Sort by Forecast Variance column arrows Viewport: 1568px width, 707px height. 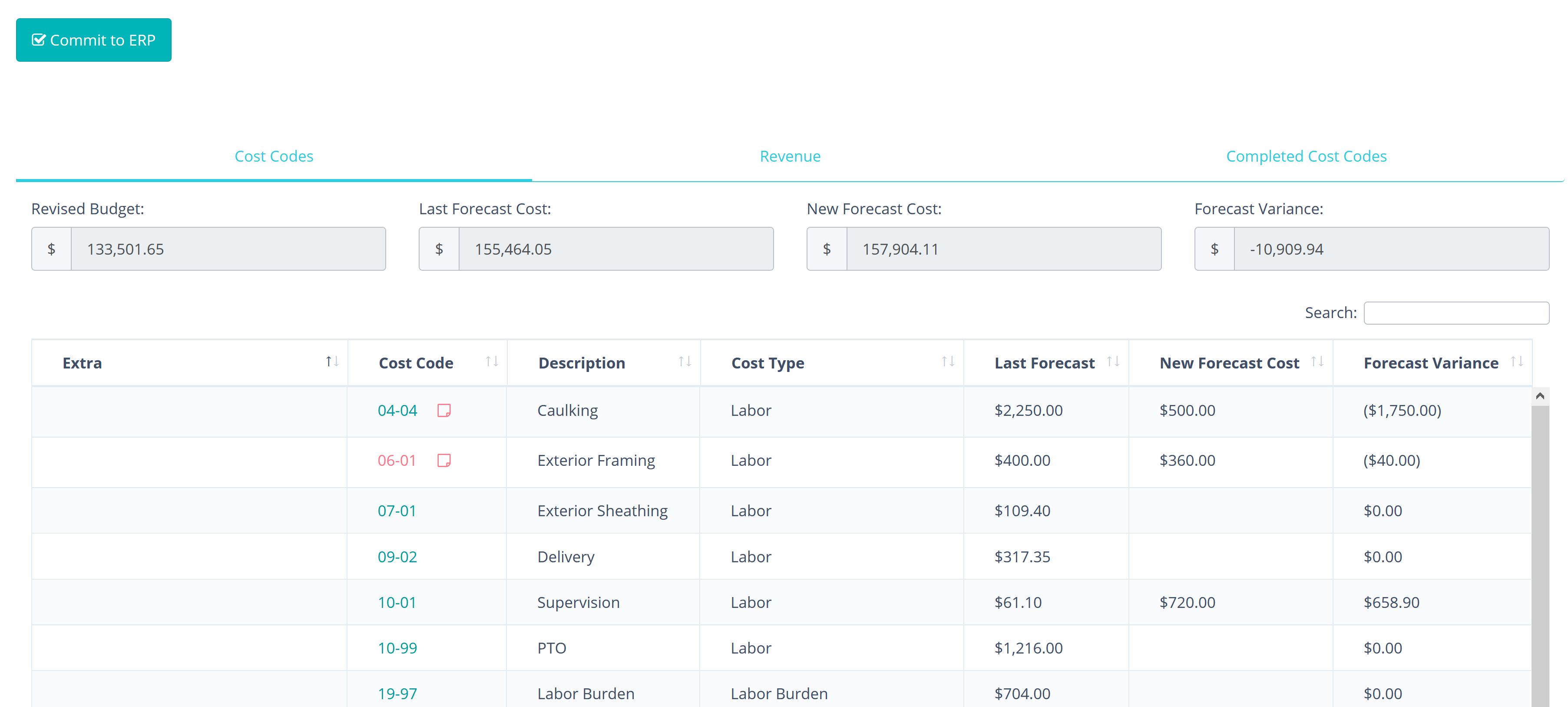click(1517, 362)
